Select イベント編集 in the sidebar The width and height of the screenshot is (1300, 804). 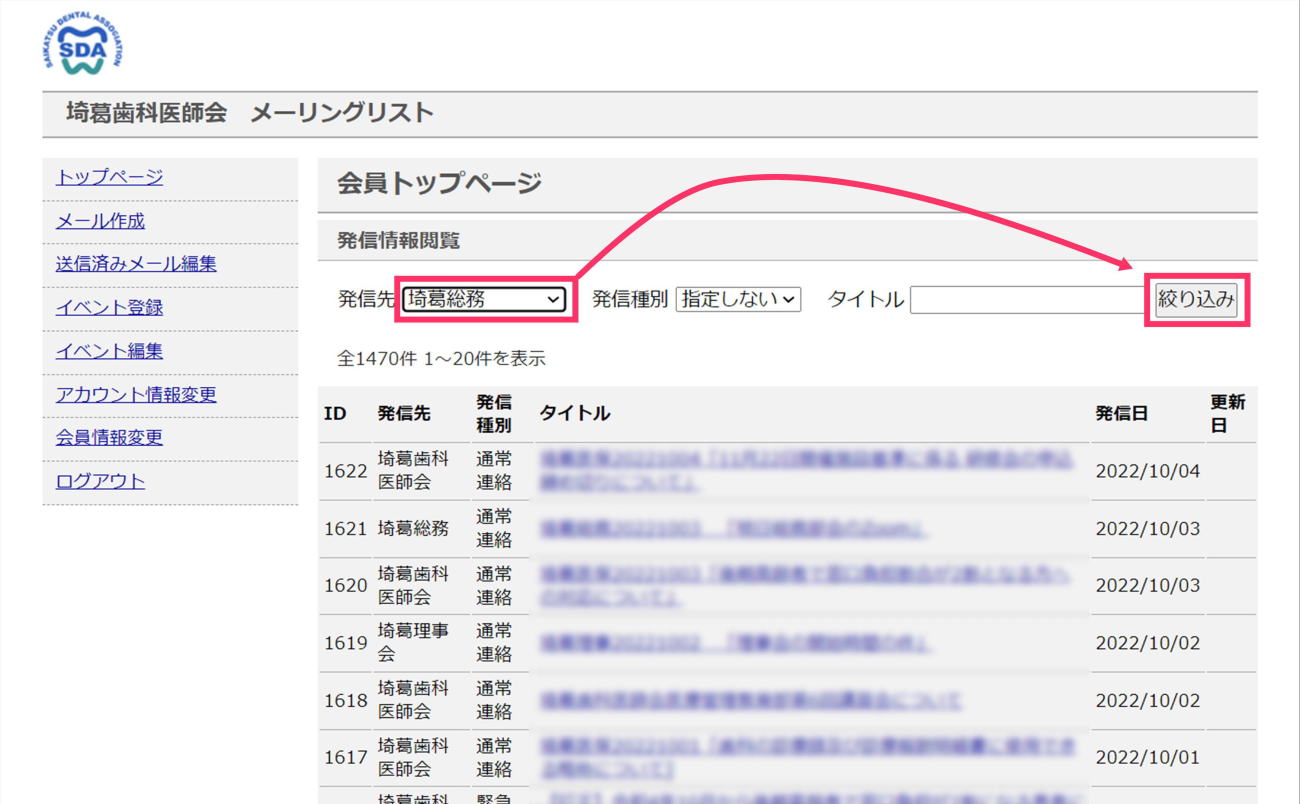point(109,351)
